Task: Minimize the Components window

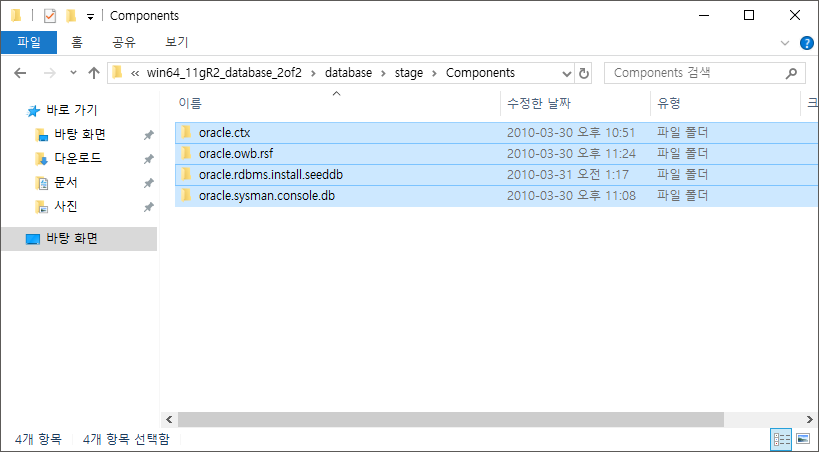Action: [704, 15]
